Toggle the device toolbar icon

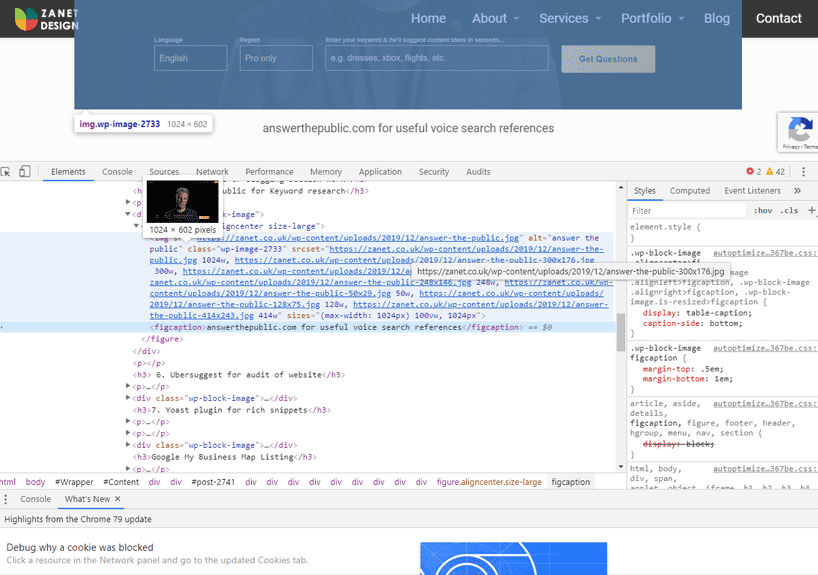(25, 172)
